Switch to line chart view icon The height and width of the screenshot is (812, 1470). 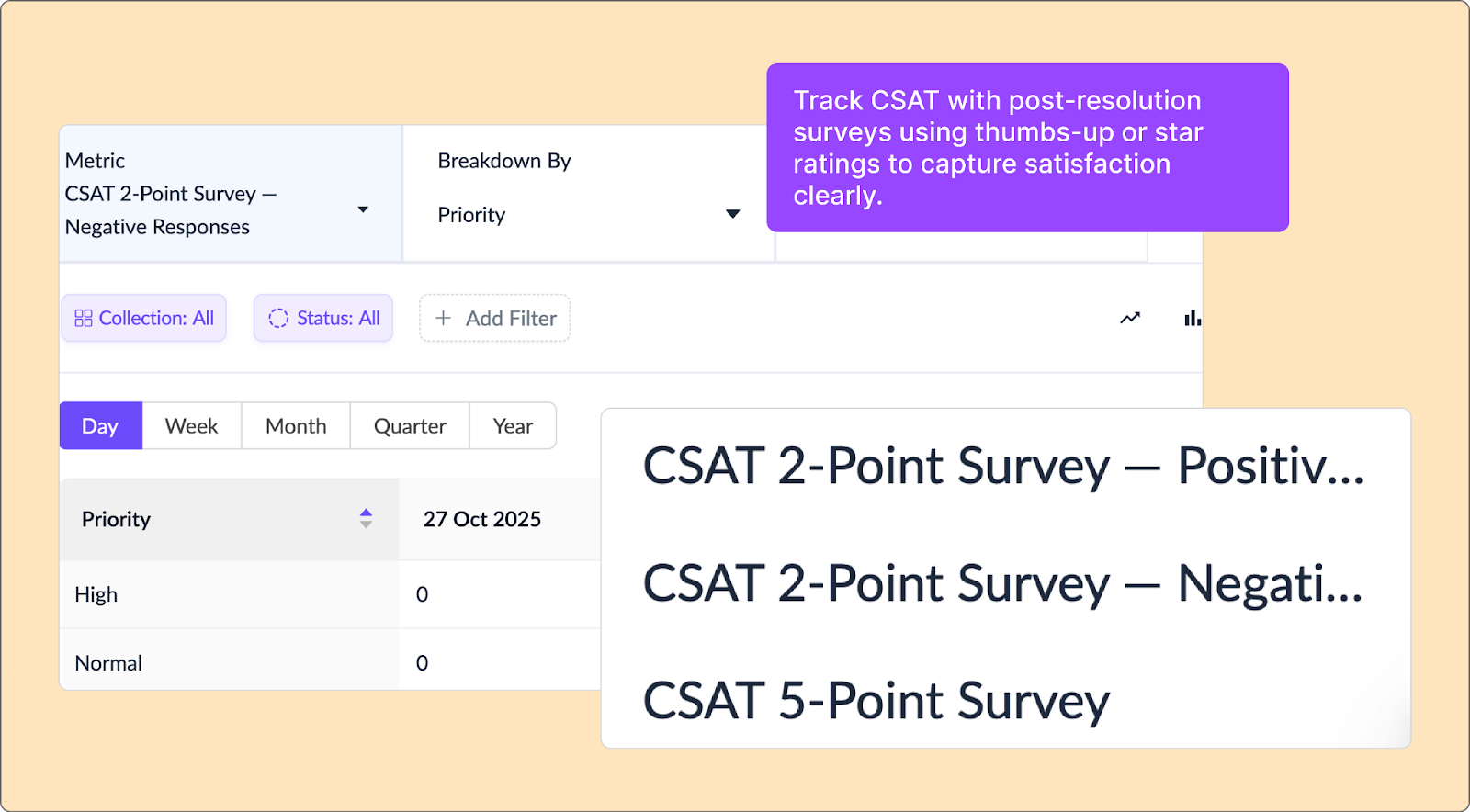[1130, 318]
